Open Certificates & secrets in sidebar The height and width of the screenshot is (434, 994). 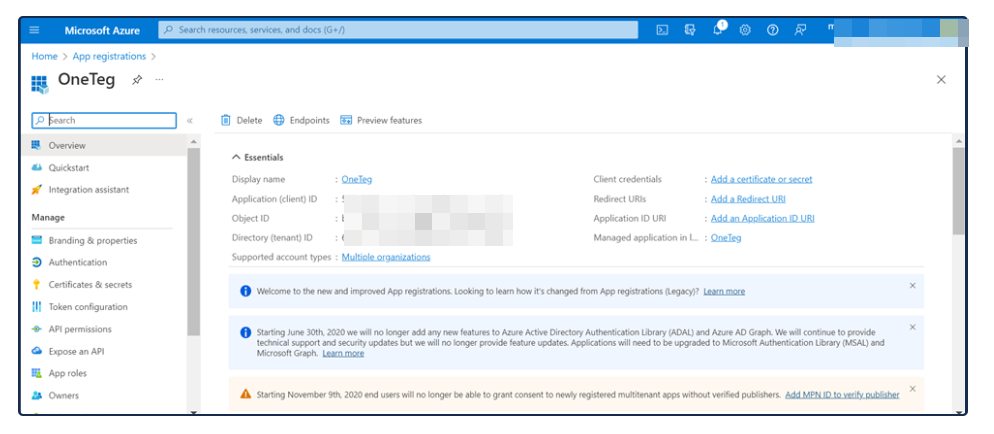(90, 285)
